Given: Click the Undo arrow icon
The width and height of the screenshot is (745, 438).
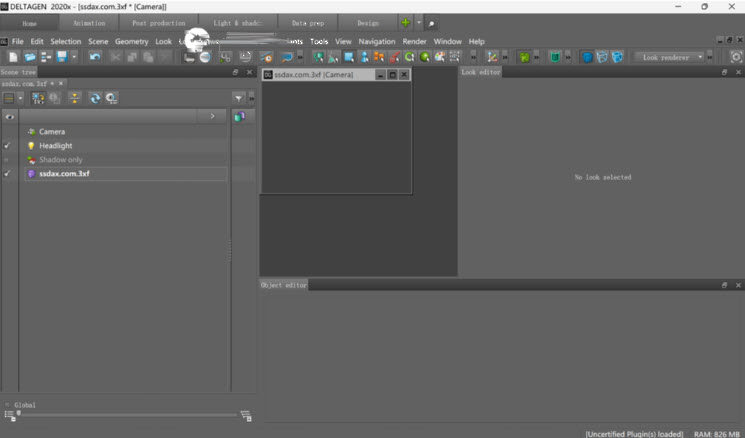Looking at the screenshot, I should (x=95, y=57).
